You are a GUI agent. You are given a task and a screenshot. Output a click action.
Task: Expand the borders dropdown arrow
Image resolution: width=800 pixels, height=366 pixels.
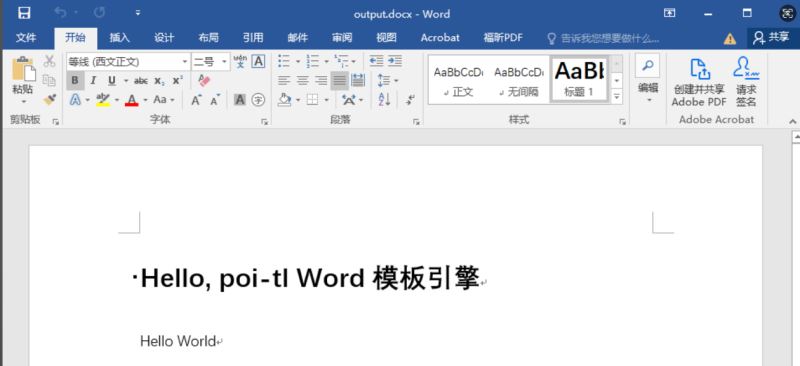point(326,100)
